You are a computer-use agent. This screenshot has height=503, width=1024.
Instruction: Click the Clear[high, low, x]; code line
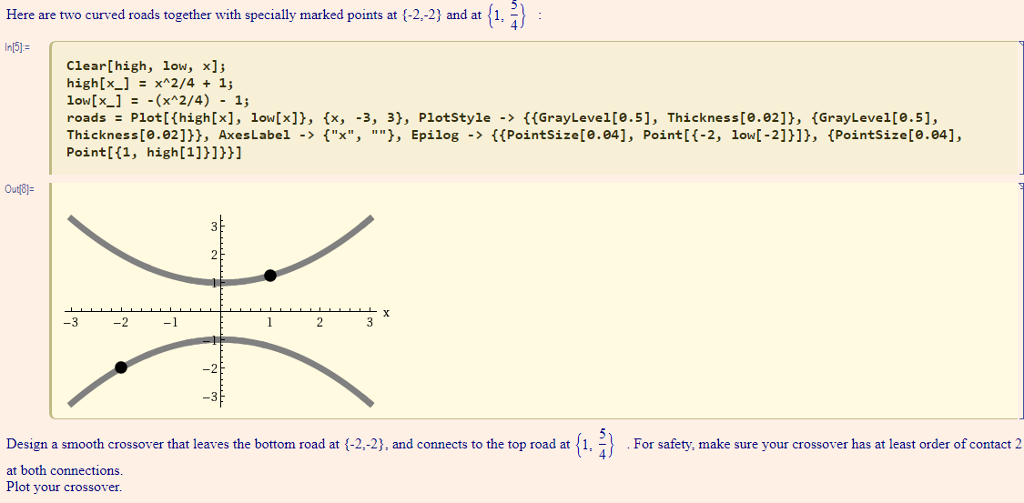[x=146, y=66]
